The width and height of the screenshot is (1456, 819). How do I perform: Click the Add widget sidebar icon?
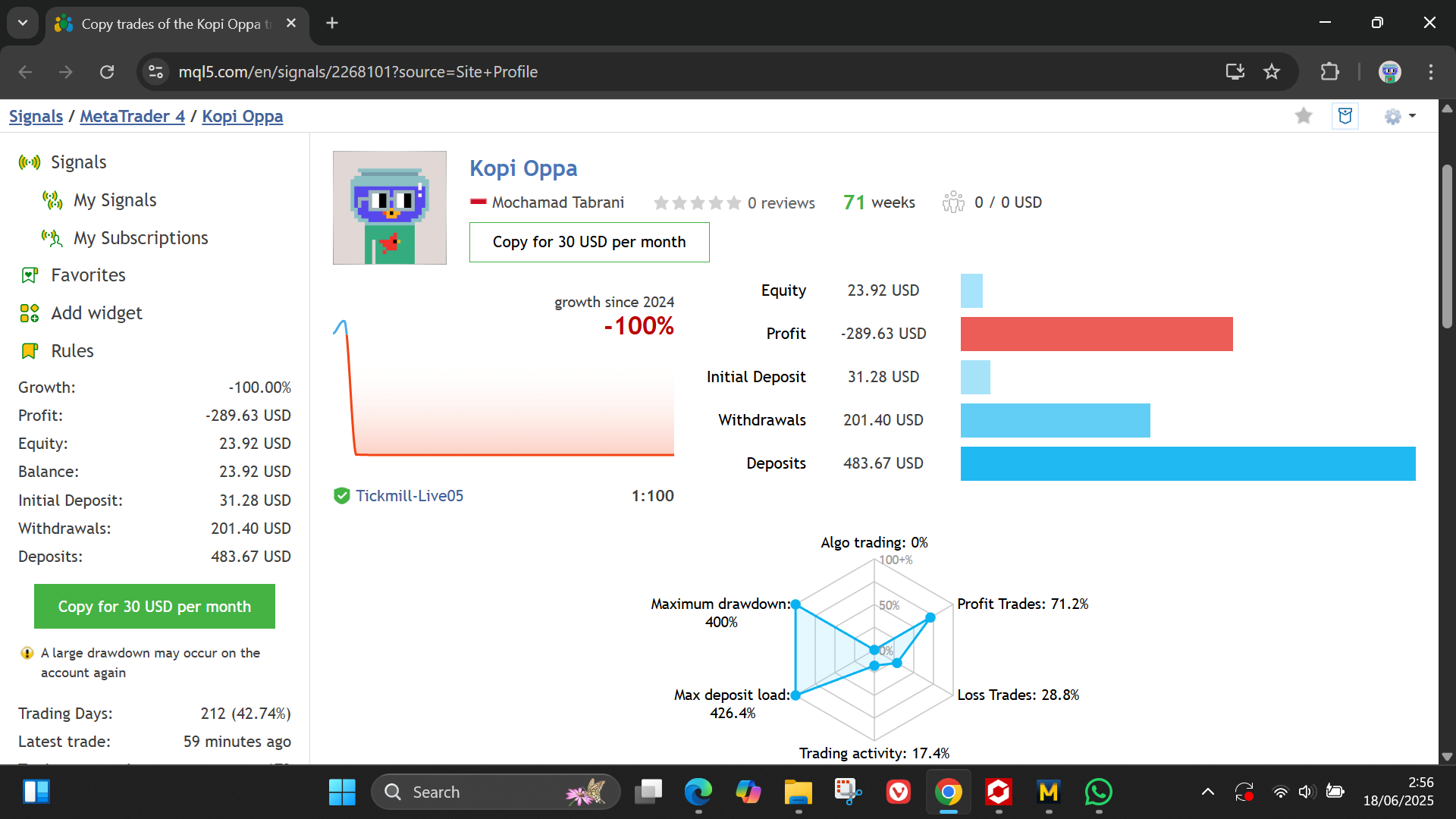30,313
